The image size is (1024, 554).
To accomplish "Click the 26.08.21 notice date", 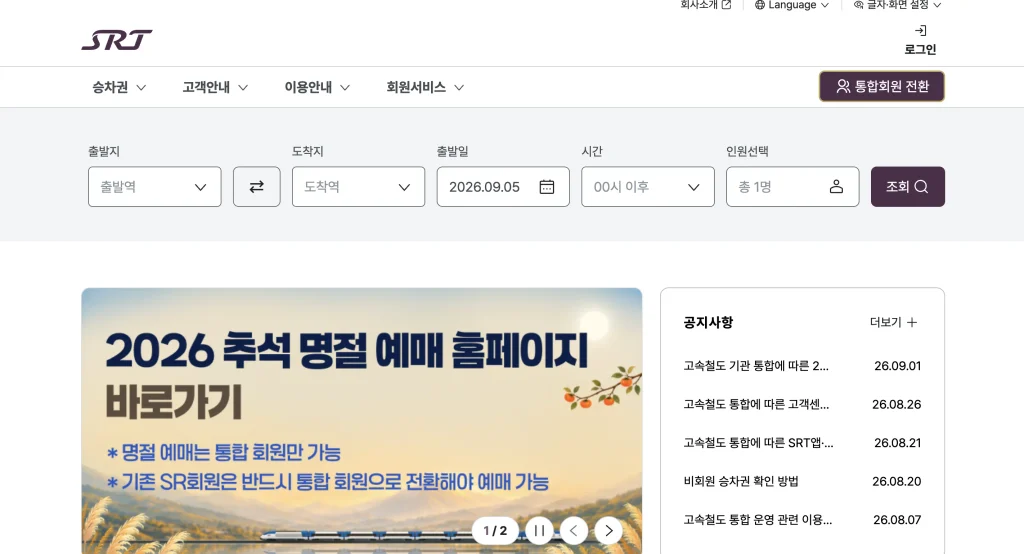I will (897, 443).
